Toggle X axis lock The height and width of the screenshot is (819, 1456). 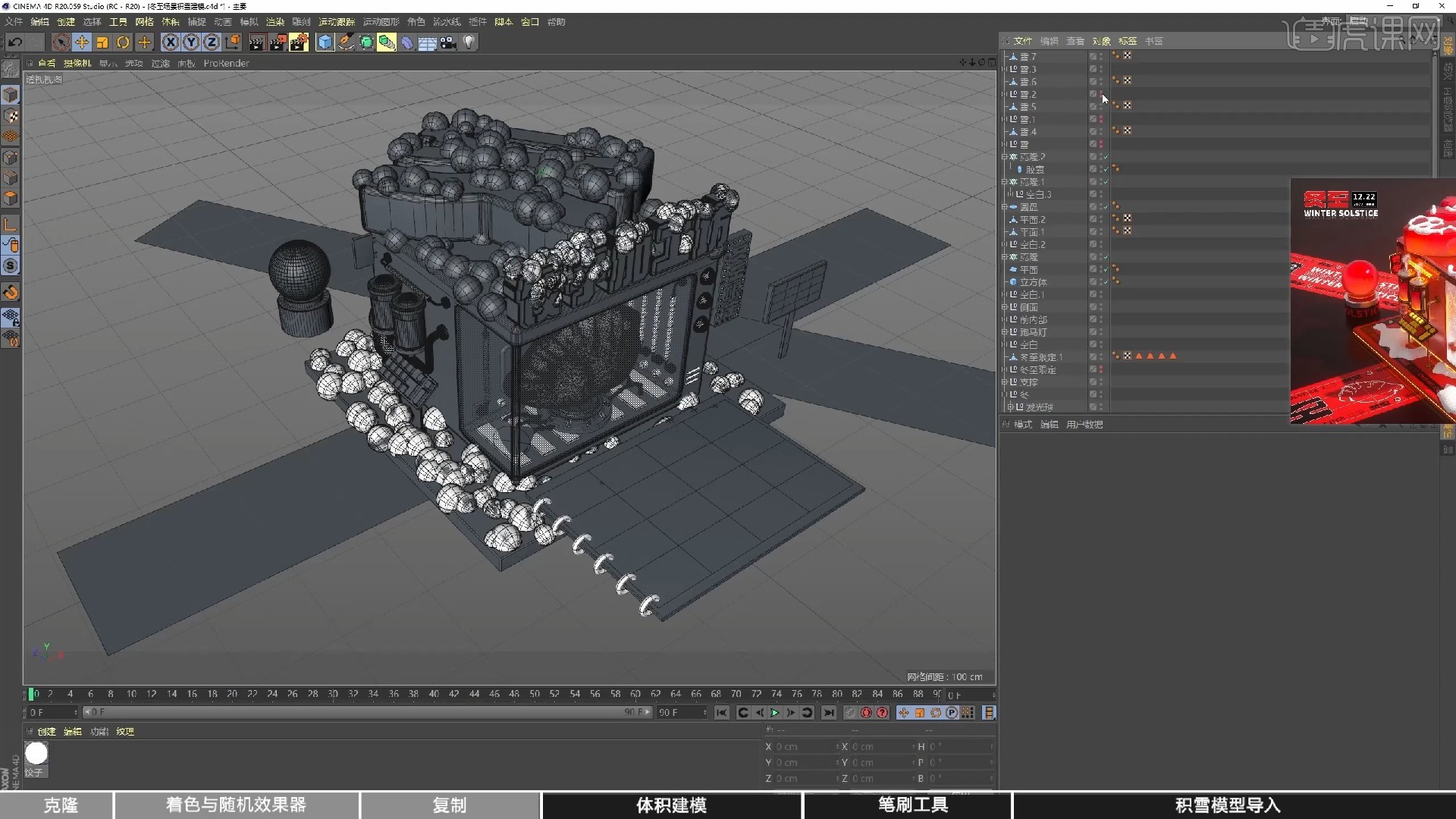pos(171,42)
